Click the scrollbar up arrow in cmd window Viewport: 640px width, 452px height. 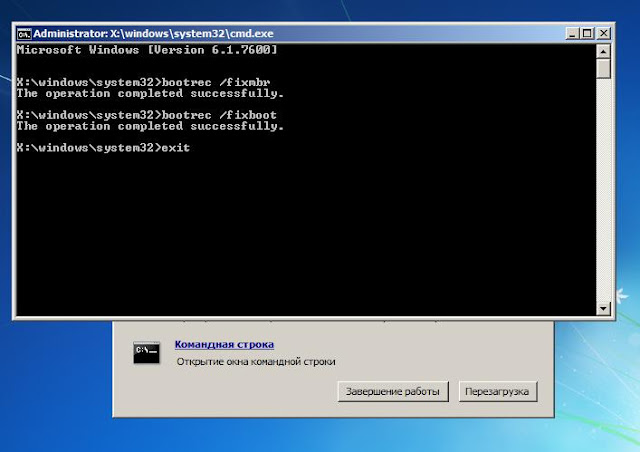click(x=603, y=51)
